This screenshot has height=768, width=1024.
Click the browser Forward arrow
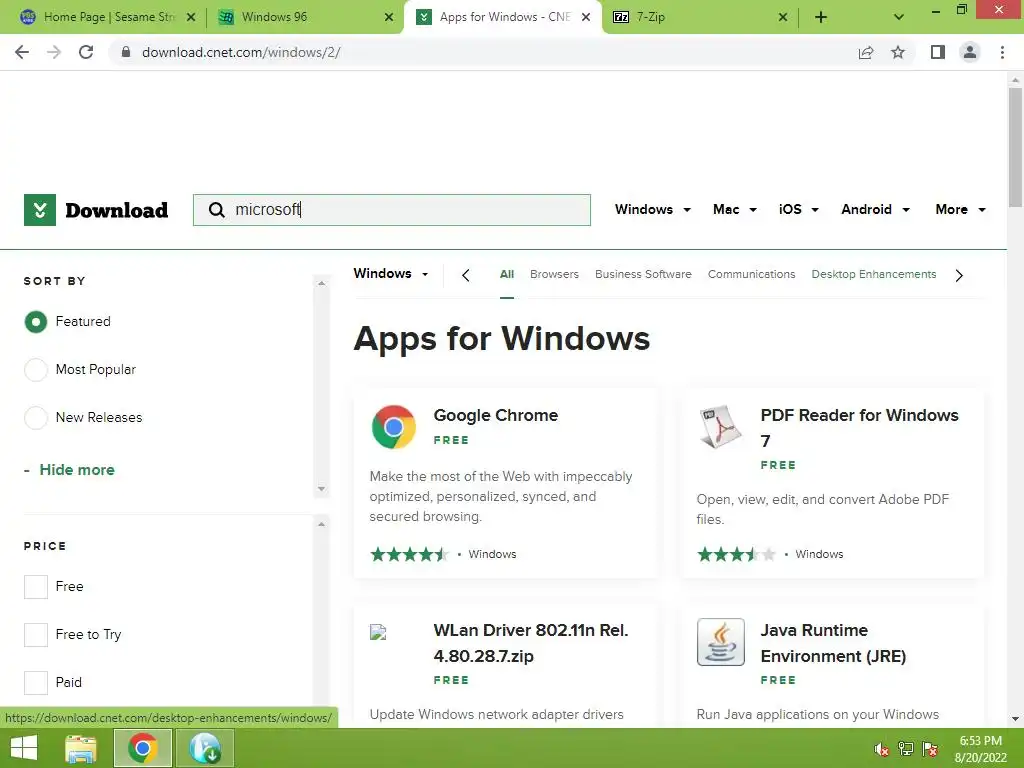pyautogui.click(x=54, y=52)
